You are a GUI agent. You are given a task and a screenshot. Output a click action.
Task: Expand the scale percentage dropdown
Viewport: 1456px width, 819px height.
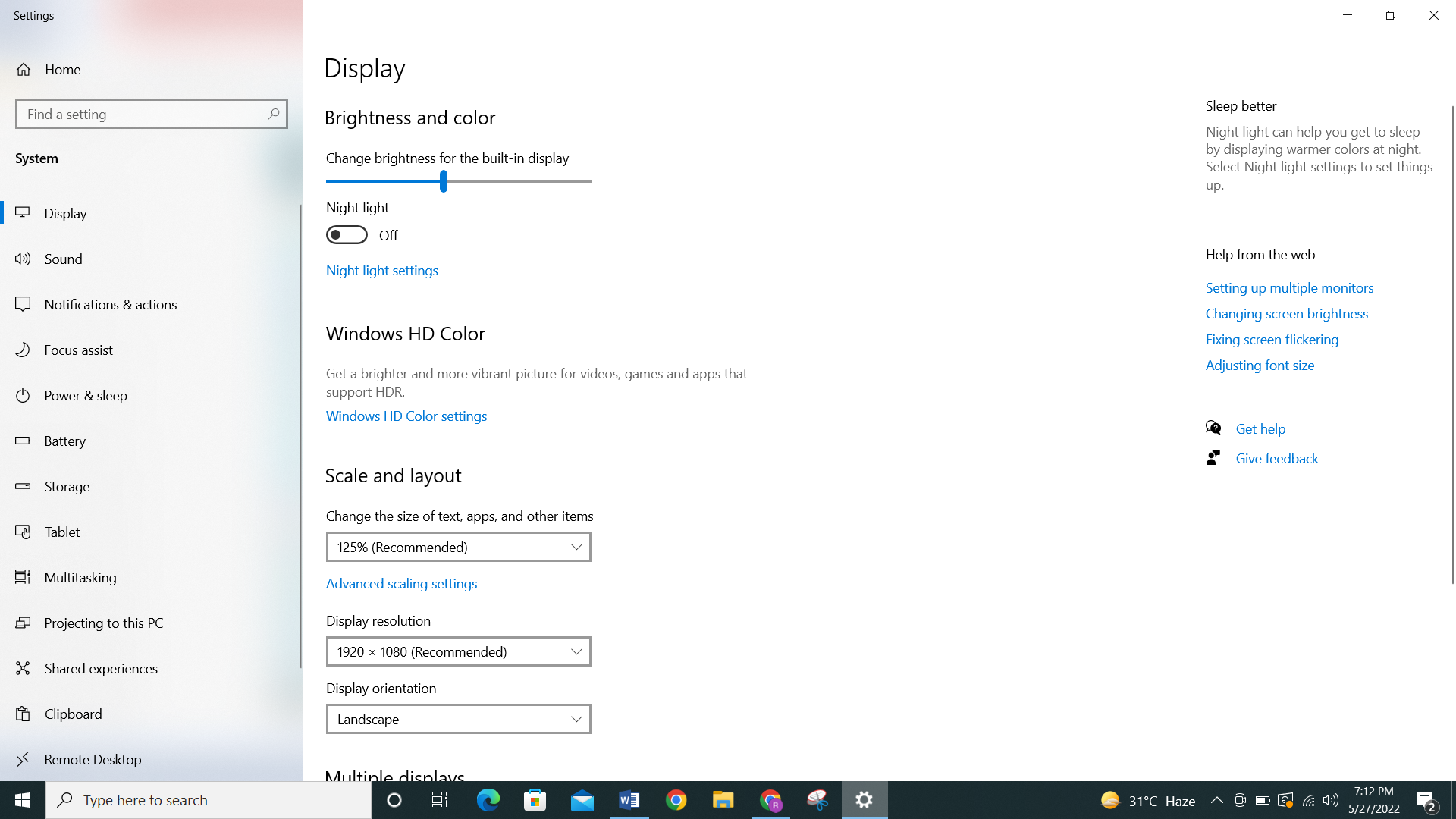tap(458, 547)
